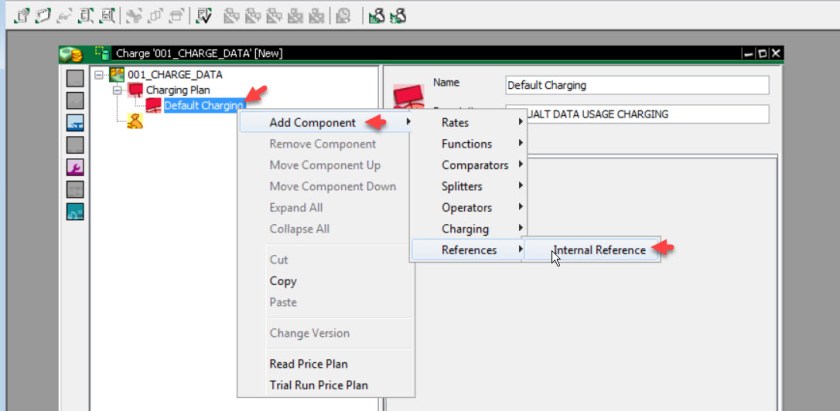Open the Charging submenu
The height and width of the screenshot is (411, 840).
[468, 229]
